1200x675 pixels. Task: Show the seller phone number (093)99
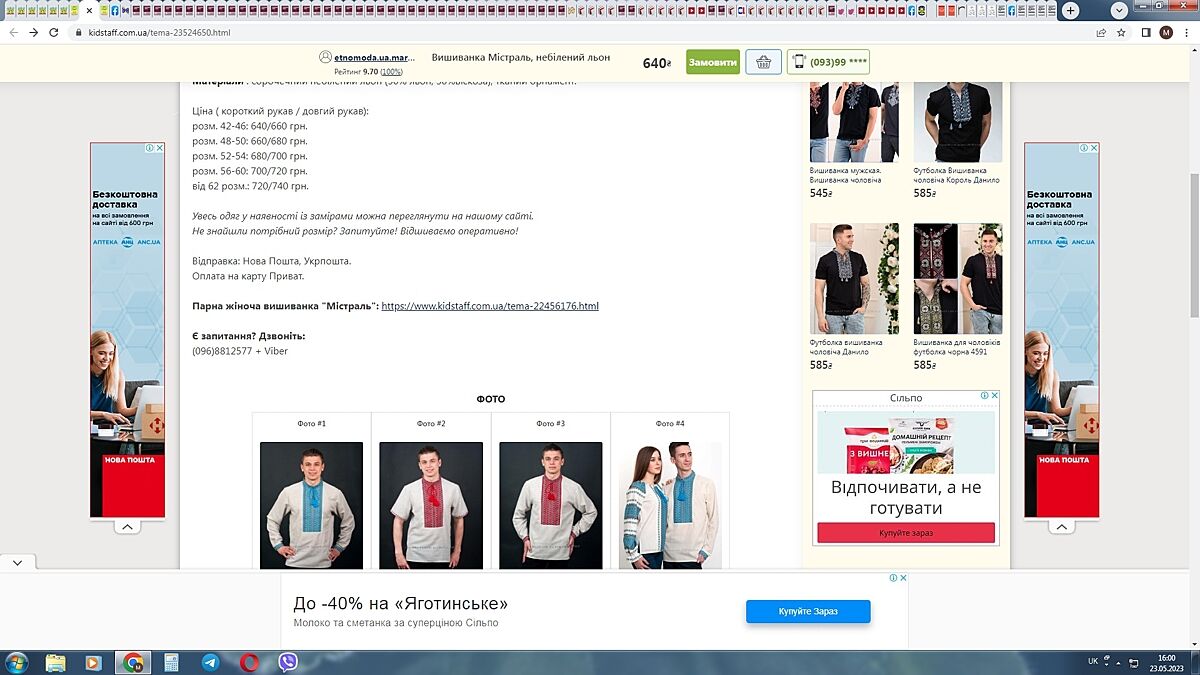pos(828,62)
